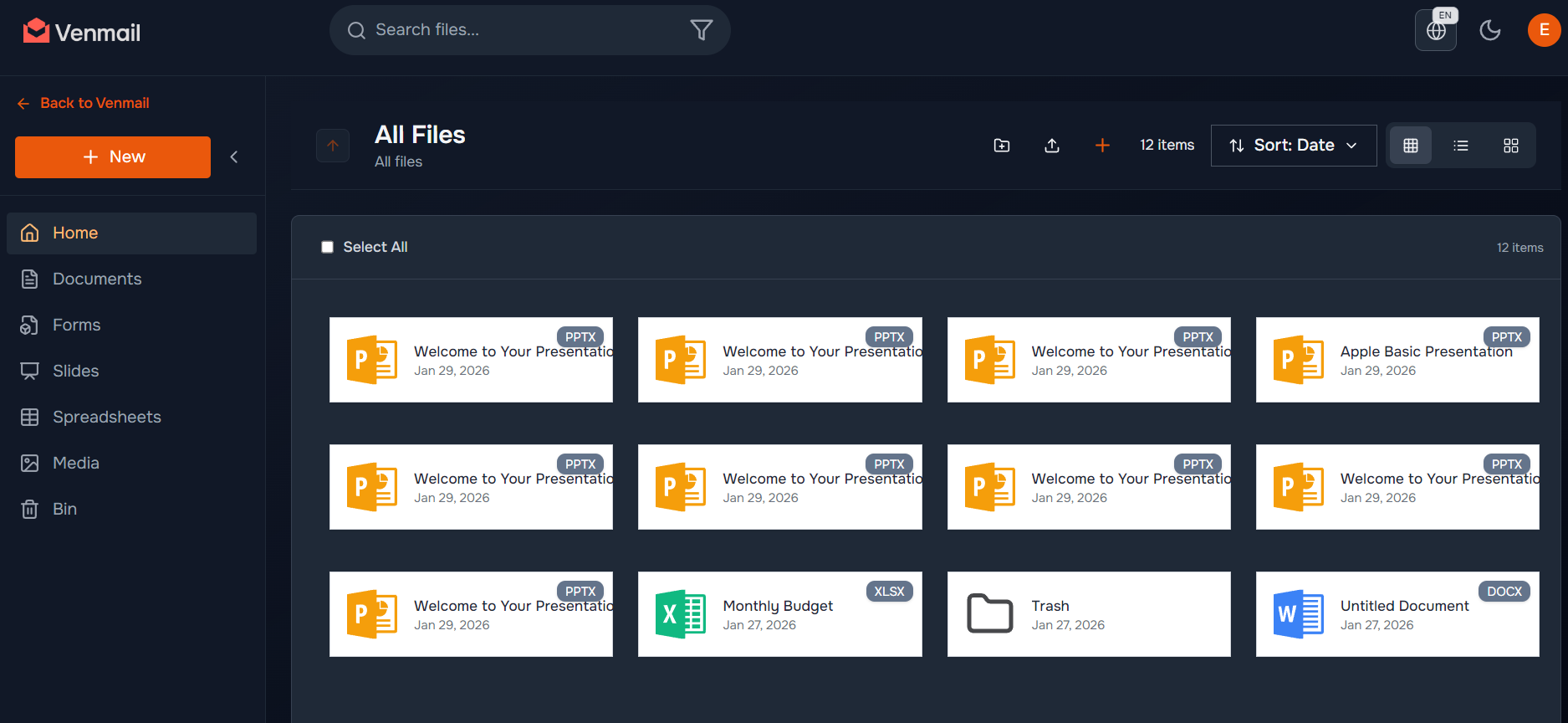Screen dimensions: 1568x723
Task: Open the user avatar E menu
Action: tap(1543, 30)
